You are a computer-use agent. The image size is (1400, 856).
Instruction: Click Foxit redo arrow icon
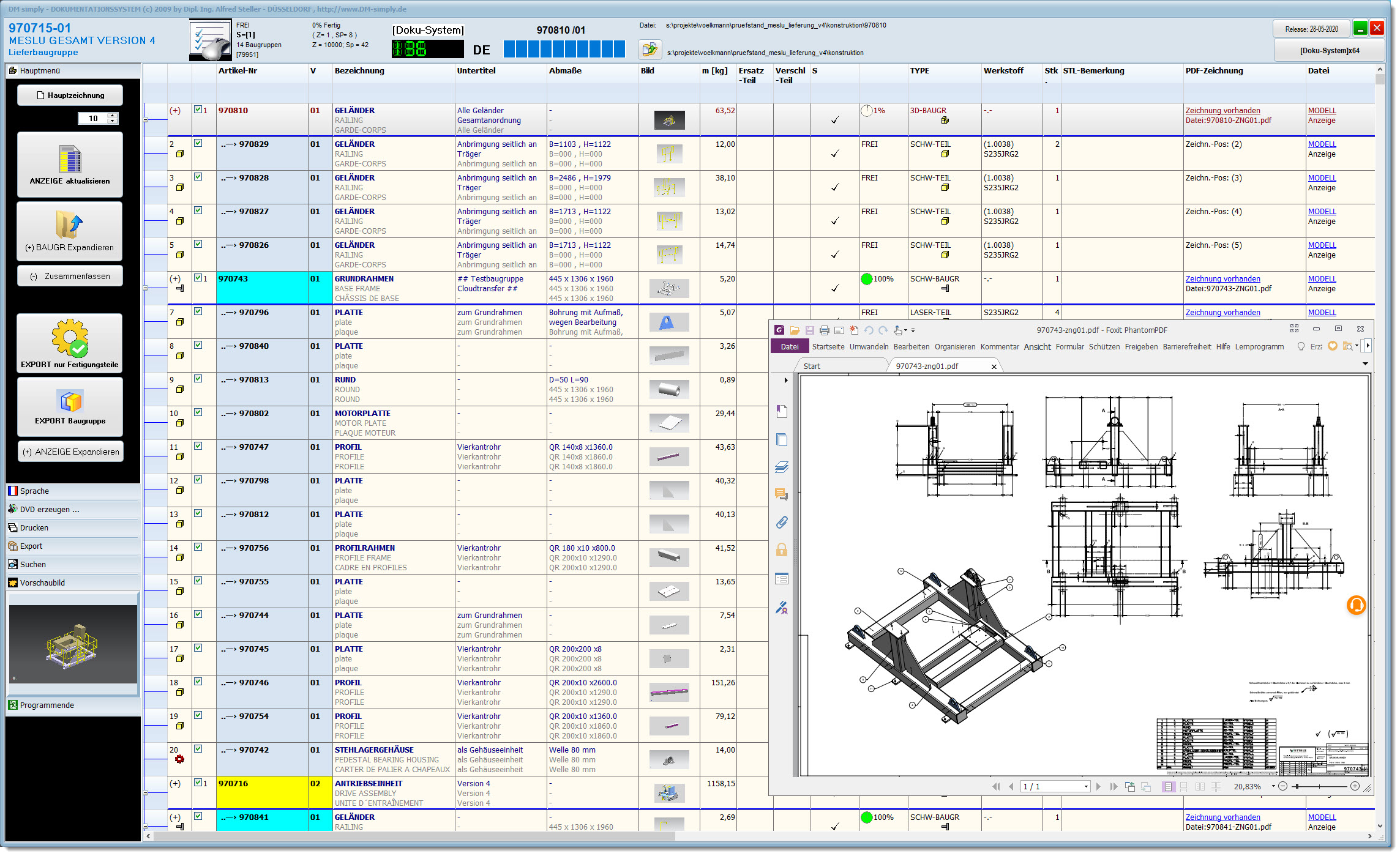click(x=883, y=330)
